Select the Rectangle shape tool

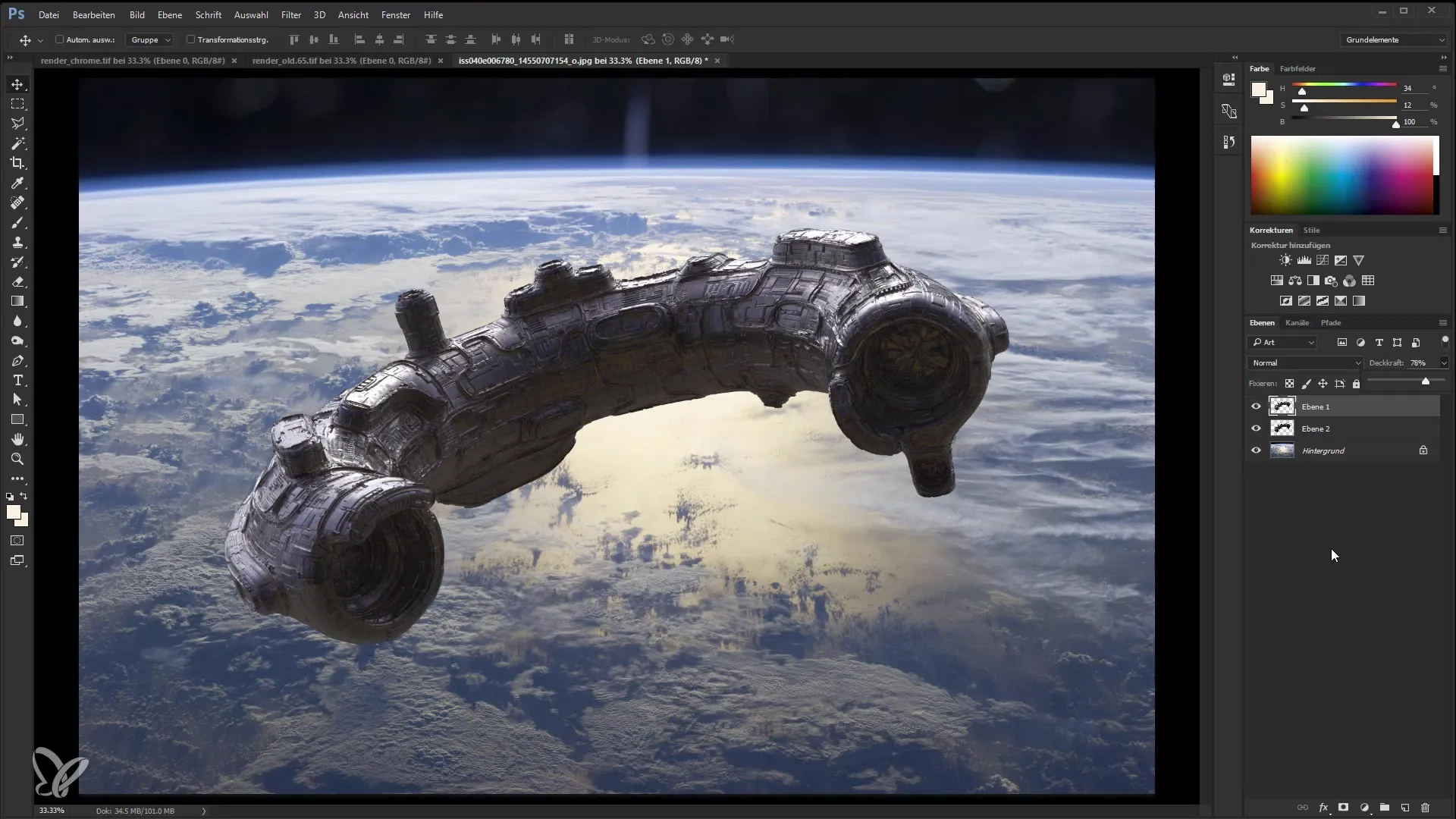(17, 419)
